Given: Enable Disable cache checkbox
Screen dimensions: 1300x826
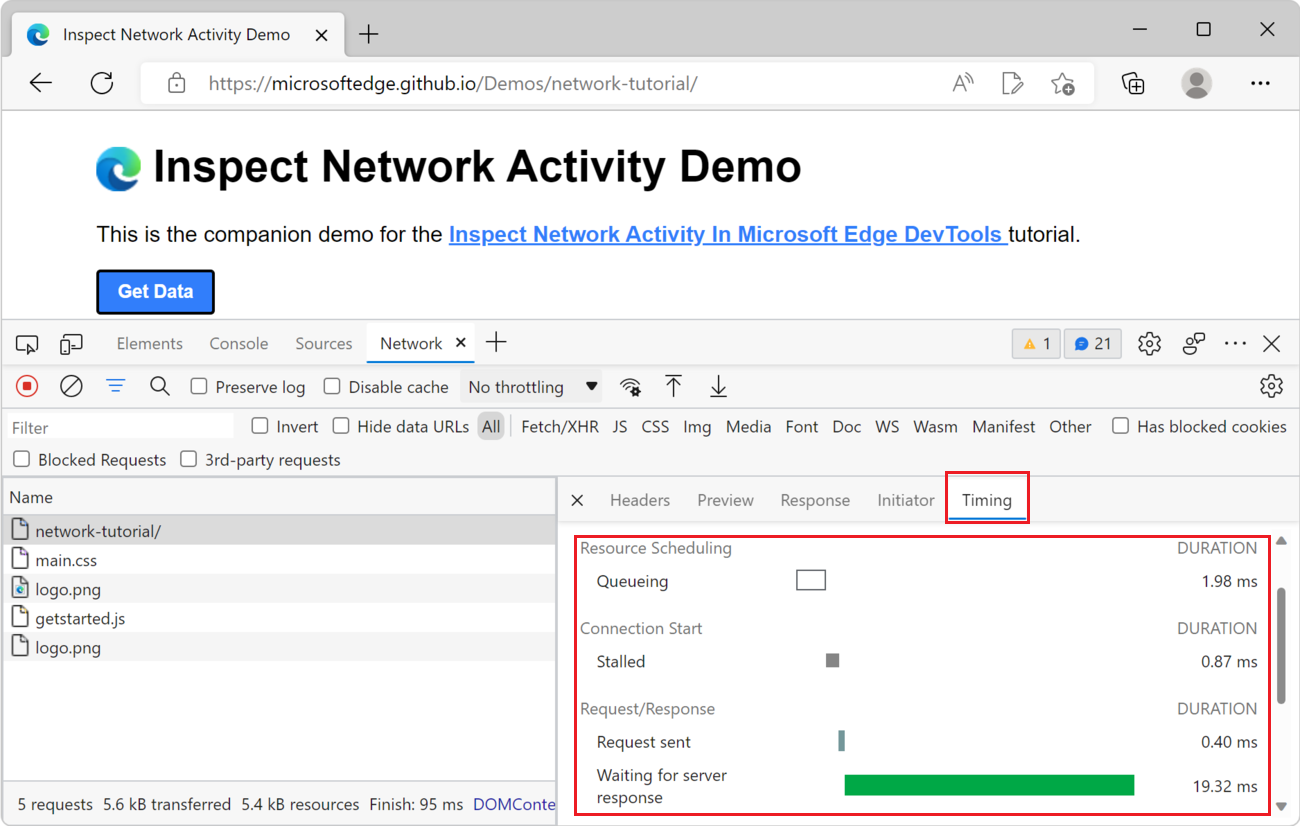Looking at the screenshot, I should (332, 387).
